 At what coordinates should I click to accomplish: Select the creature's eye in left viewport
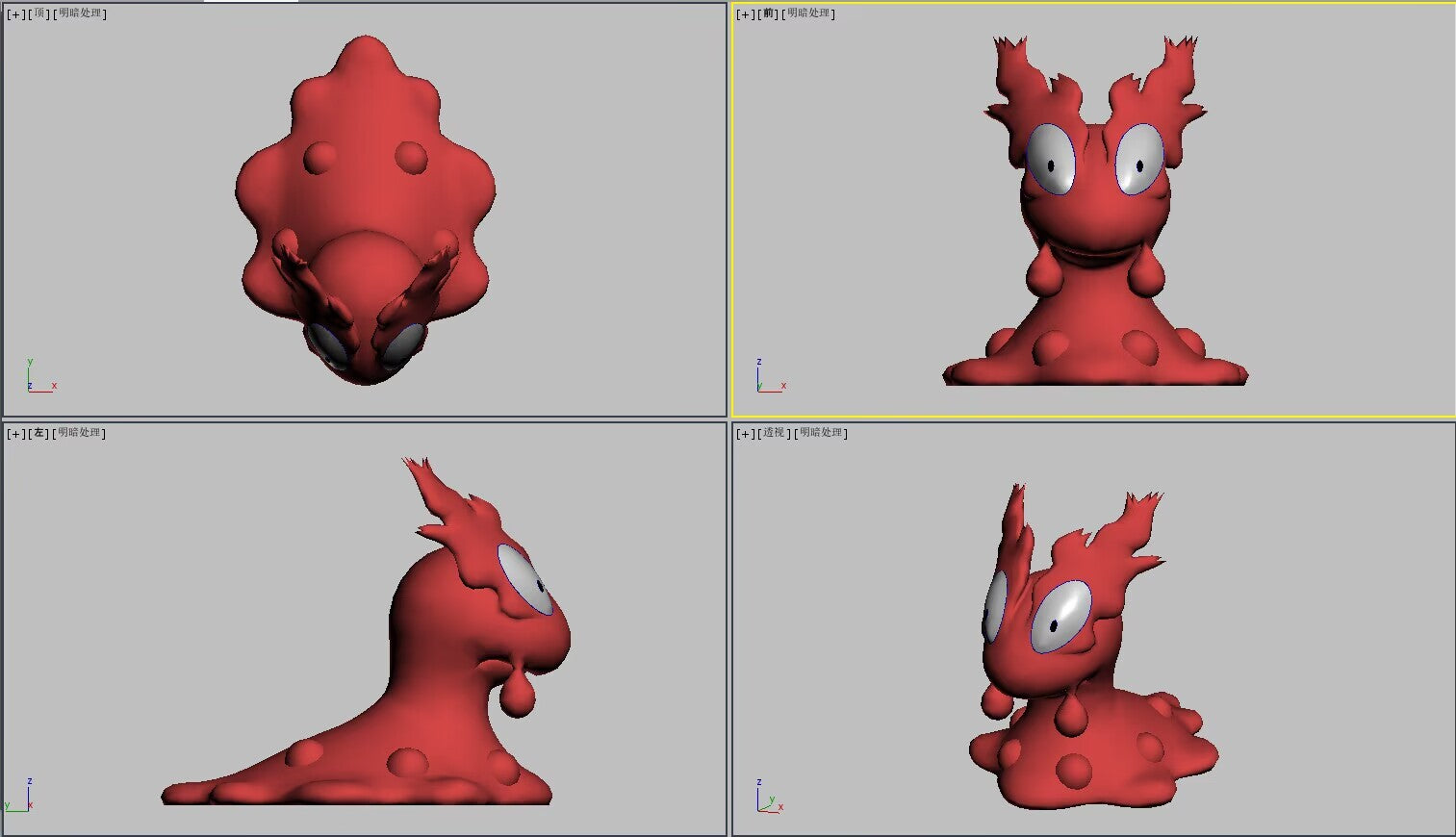click(525, 579)
